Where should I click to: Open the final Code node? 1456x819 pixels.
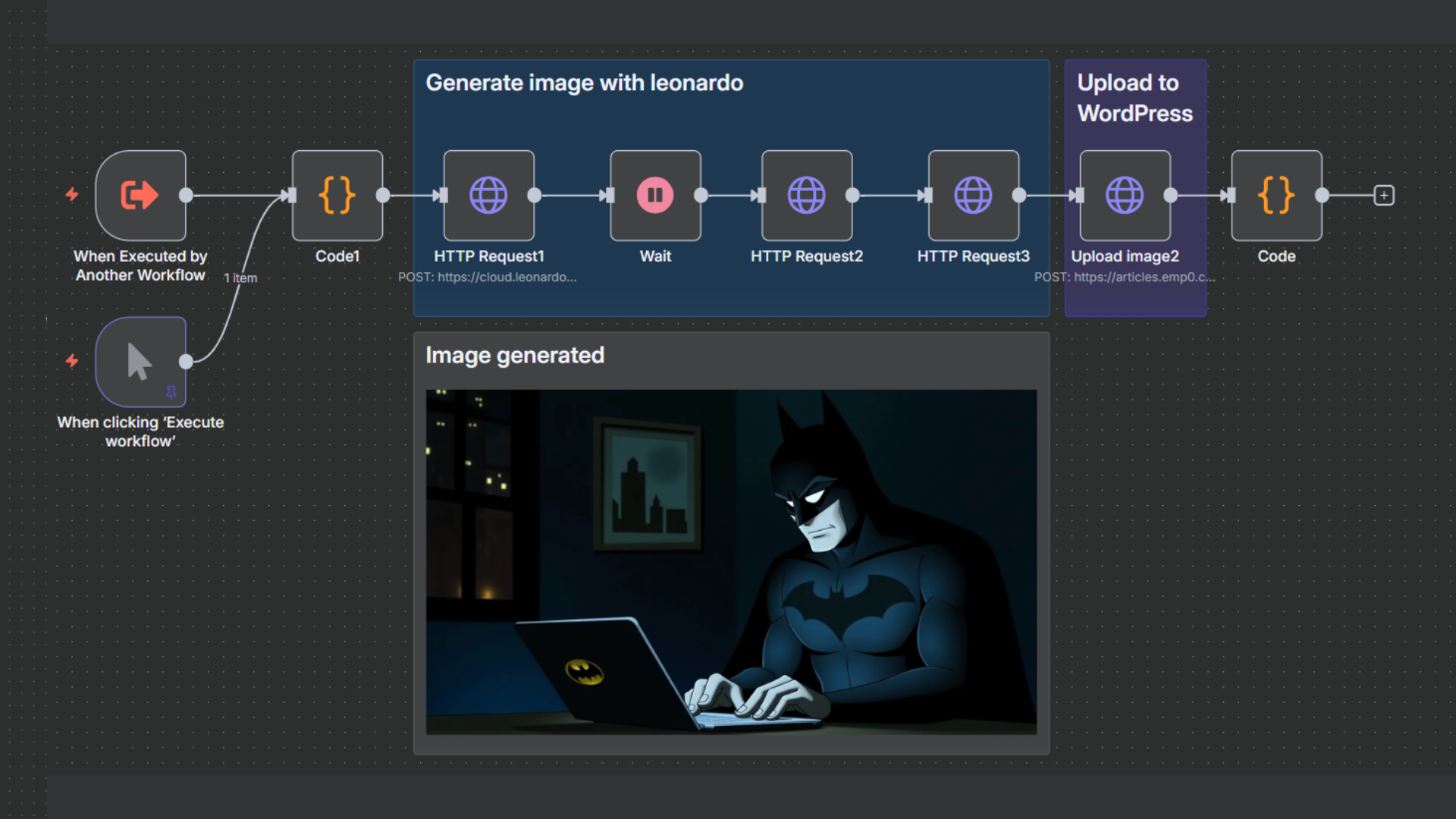1277,196
